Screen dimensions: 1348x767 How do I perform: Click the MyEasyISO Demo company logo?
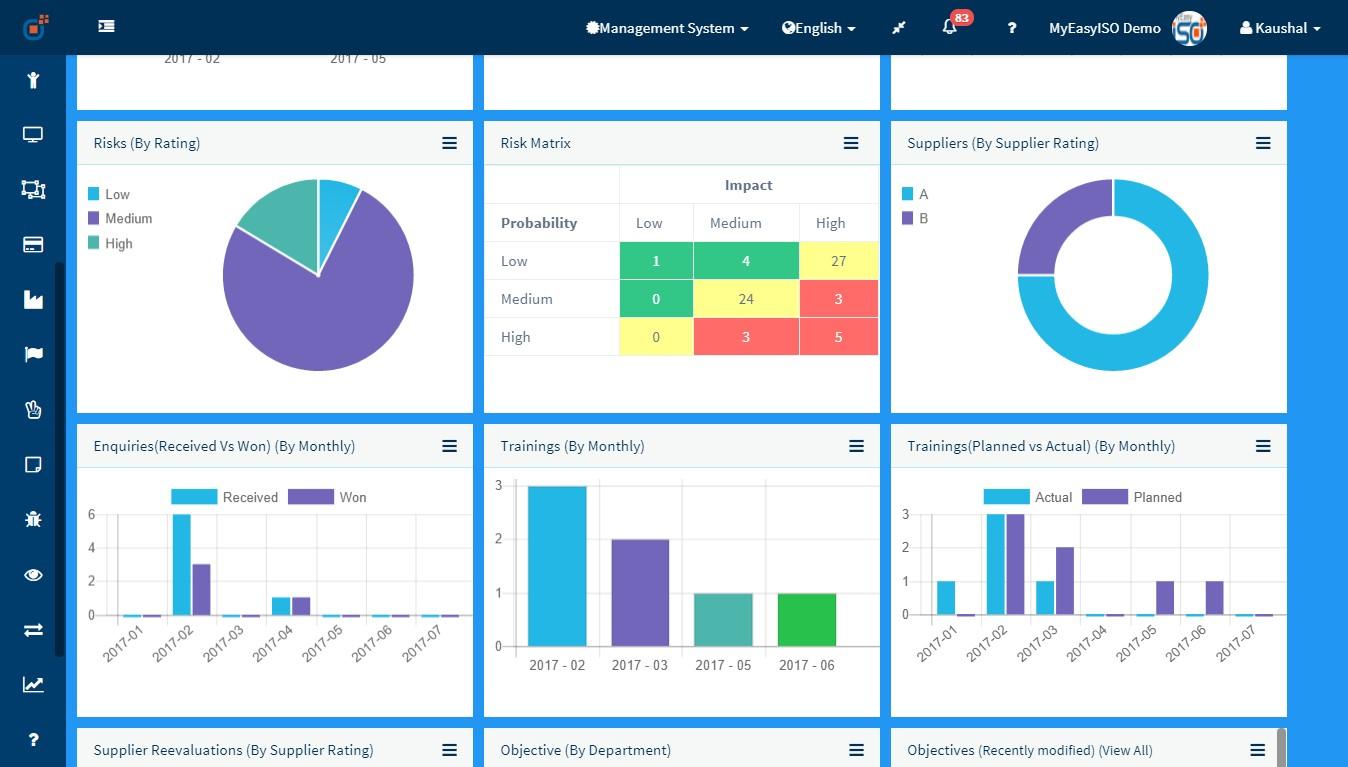tap(1190, 28)
